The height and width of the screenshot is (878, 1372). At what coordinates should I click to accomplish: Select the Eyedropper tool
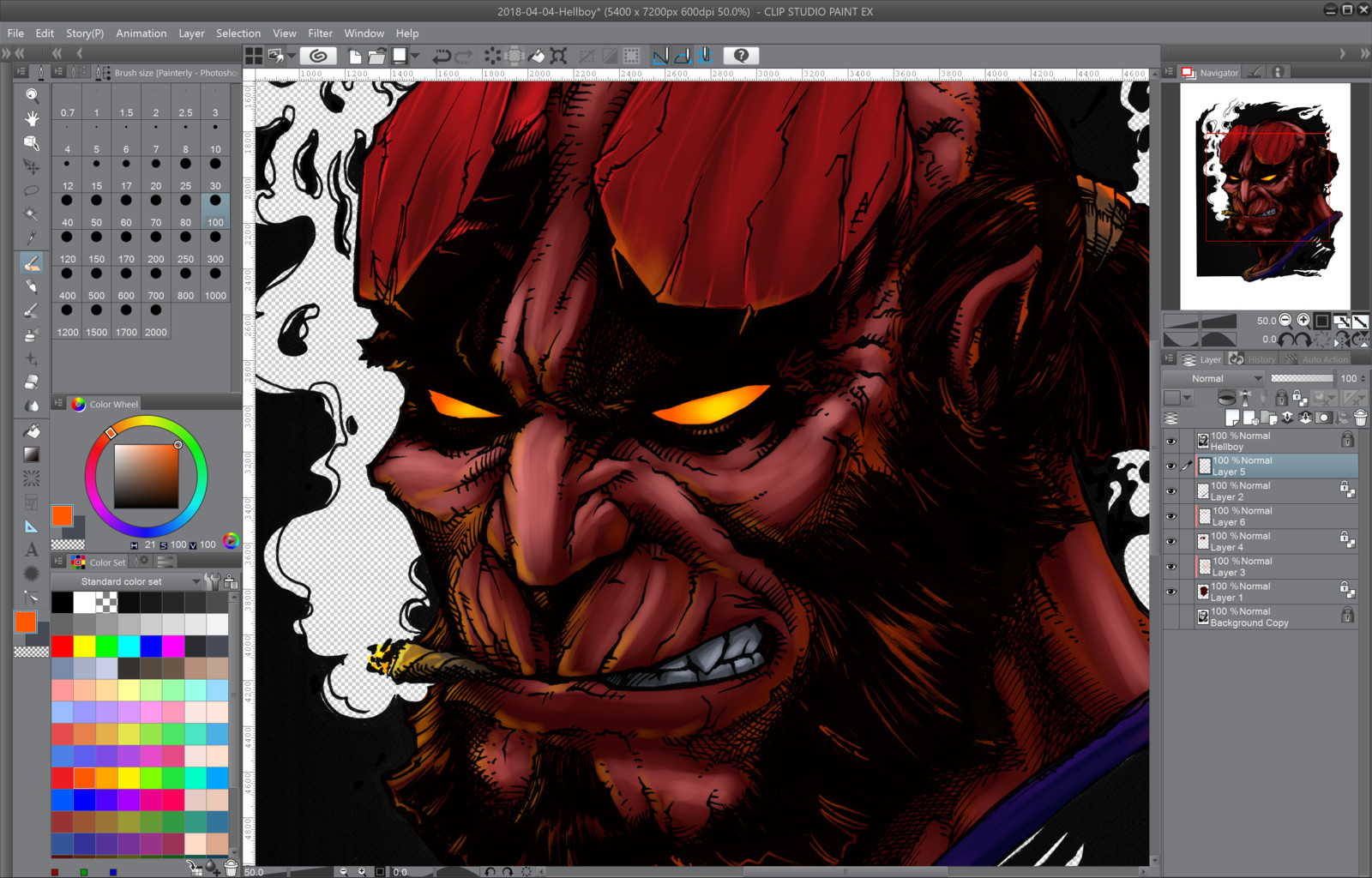pos(32,238)
